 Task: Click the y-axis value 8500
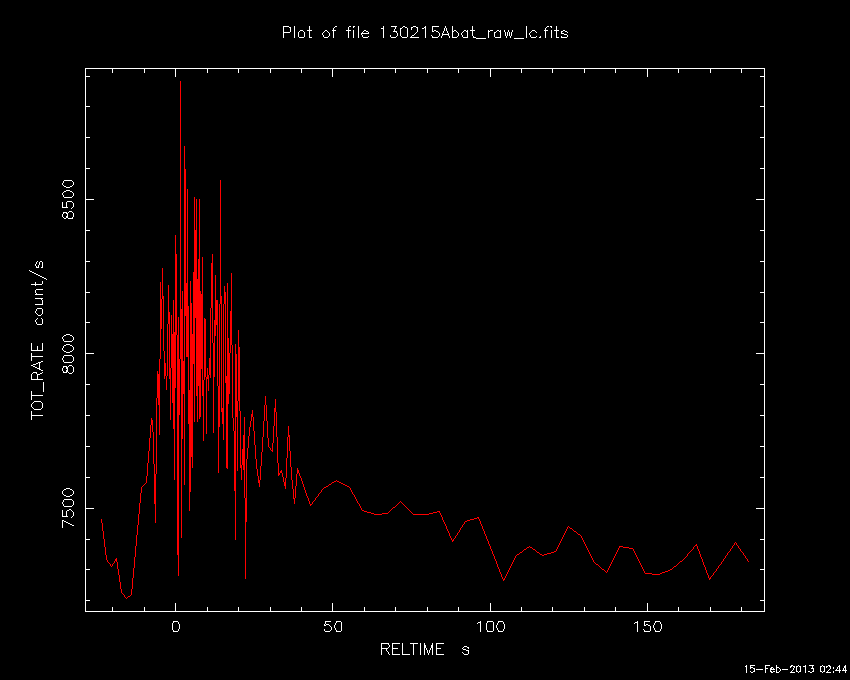tap(67, 200)
